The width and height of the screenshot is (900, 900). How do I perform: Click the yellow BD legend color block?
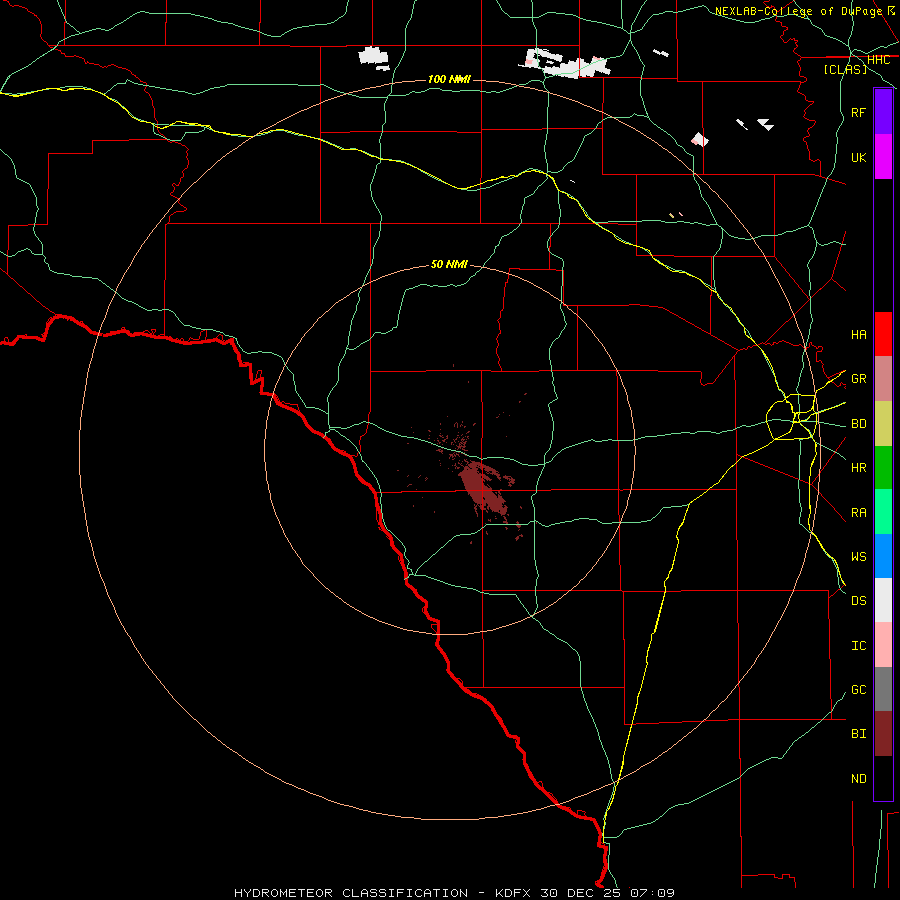(x=883, y=423)
